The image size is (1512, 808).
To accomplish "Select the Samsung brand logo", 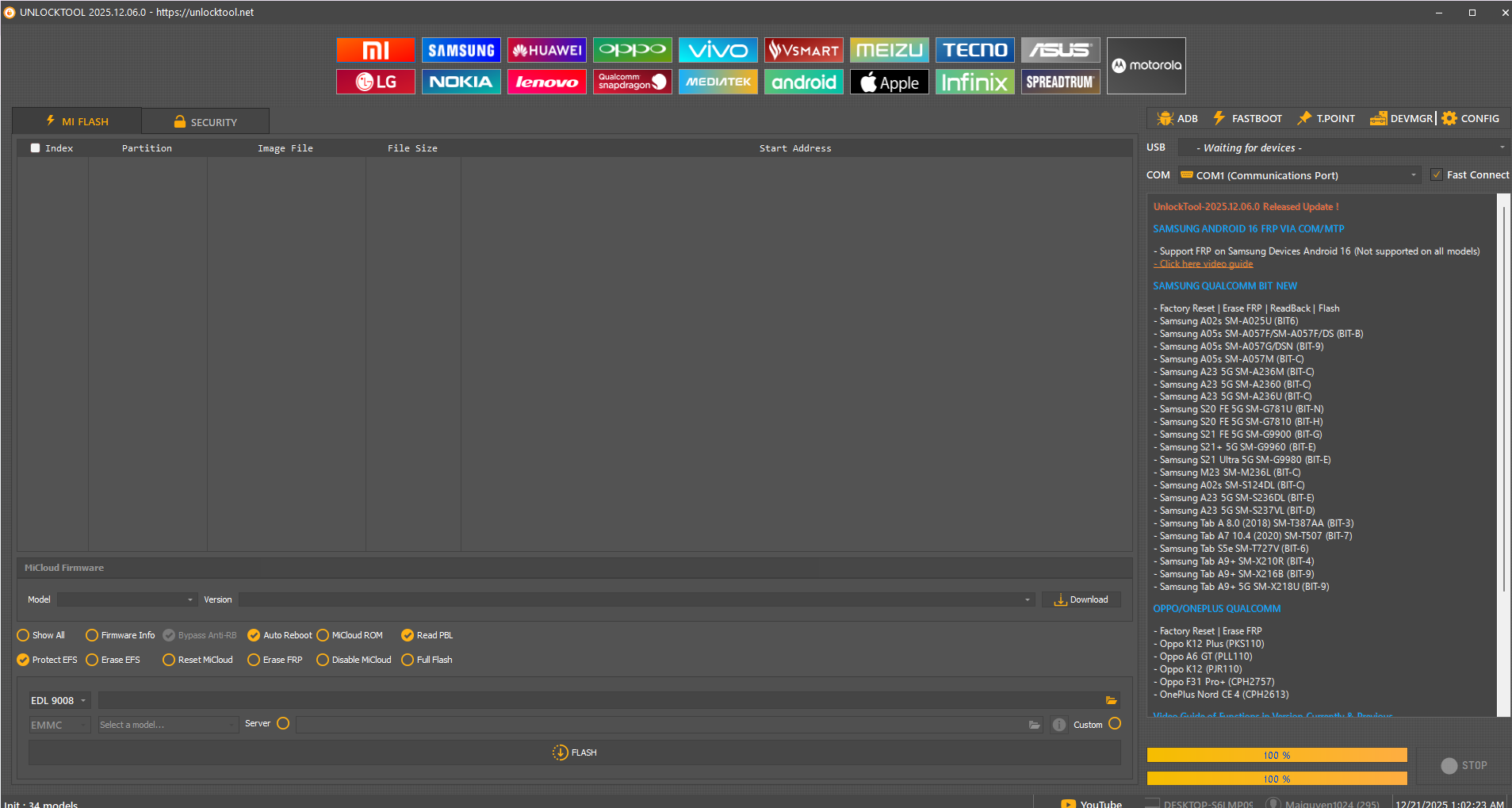I will click(461, 50).
